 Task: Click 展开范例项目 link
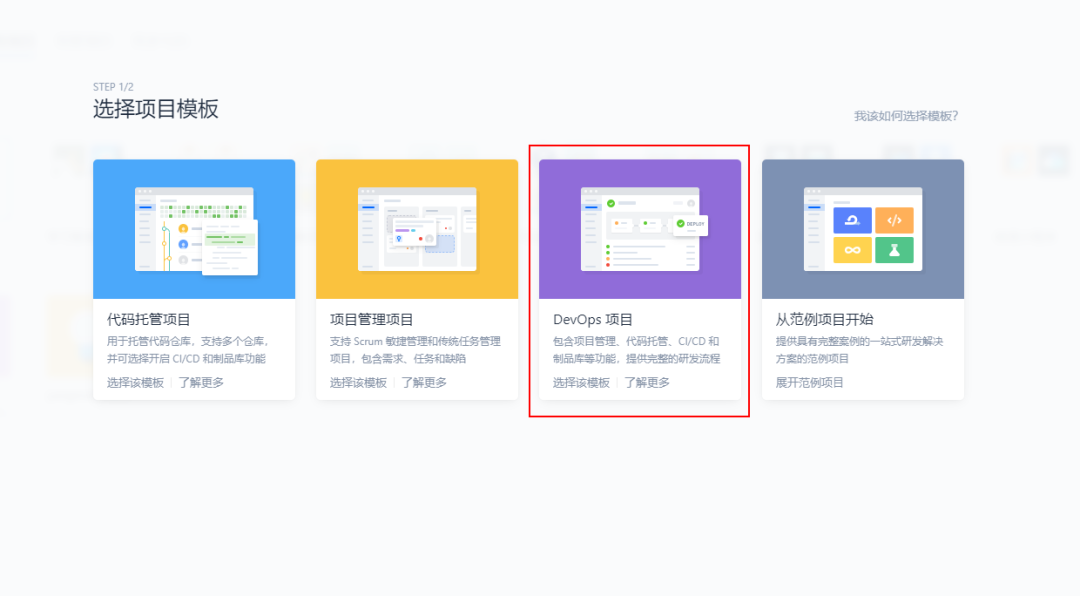point(809,382)
